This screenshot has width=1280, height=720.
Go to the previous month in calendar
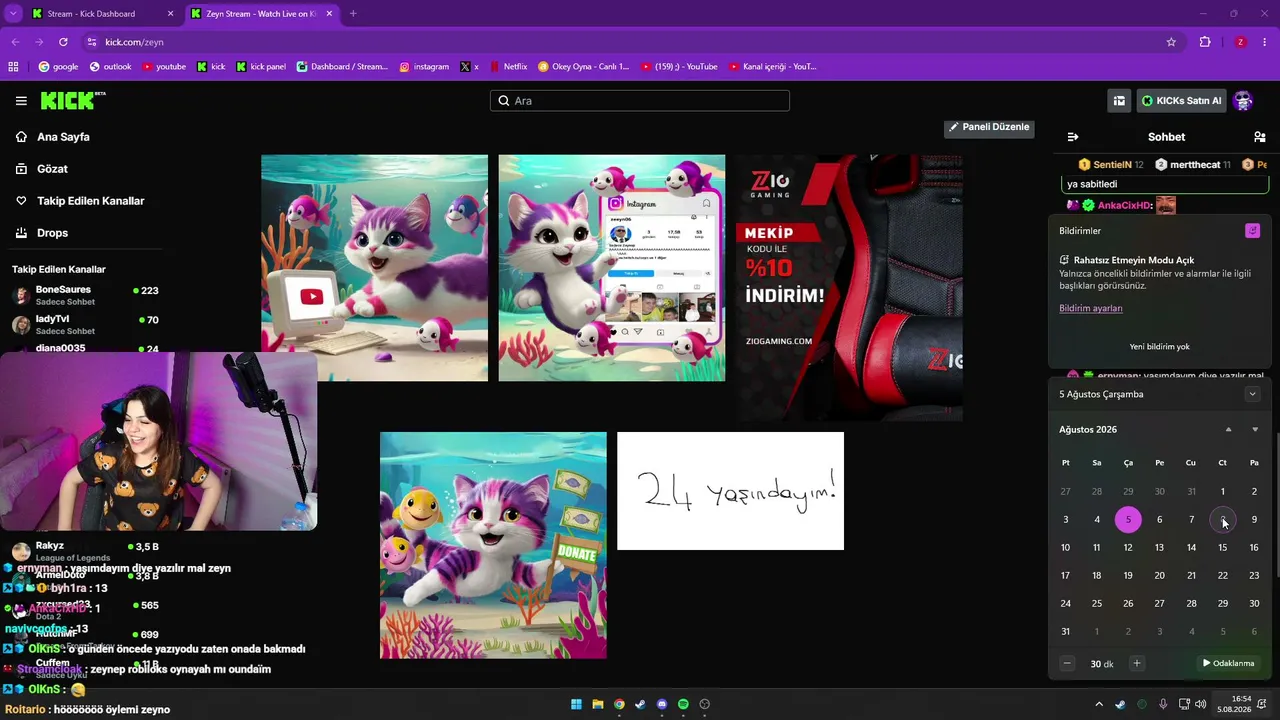coord(1228,429)
